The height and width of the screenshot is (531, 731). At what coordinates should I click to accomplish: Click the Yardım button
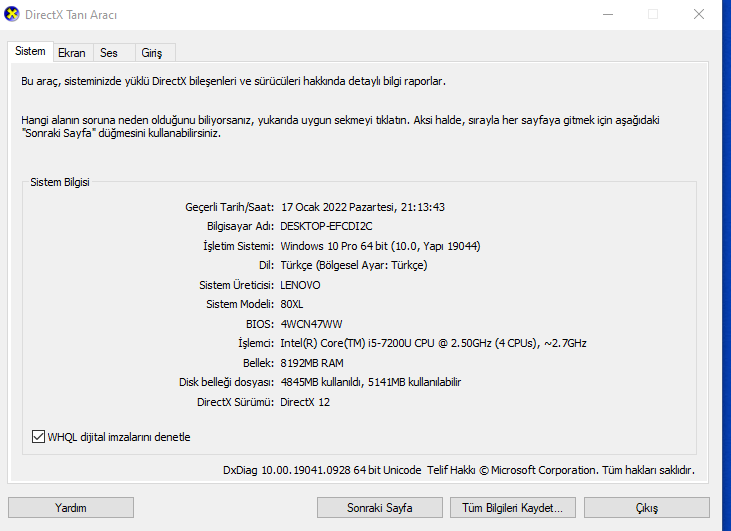click(x=71, y=508)
